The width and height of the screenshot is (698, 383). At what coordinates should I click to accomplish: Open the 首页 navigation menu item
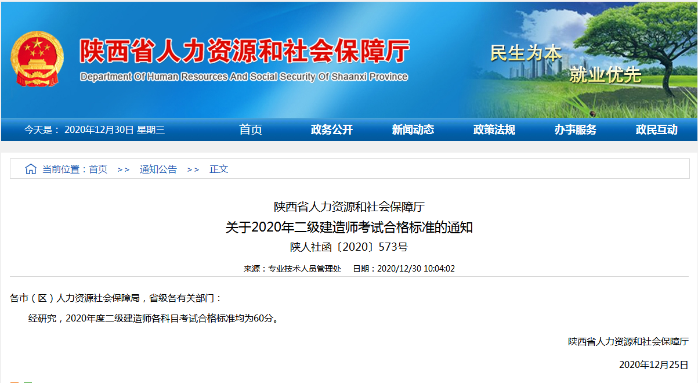coord(251,130)
